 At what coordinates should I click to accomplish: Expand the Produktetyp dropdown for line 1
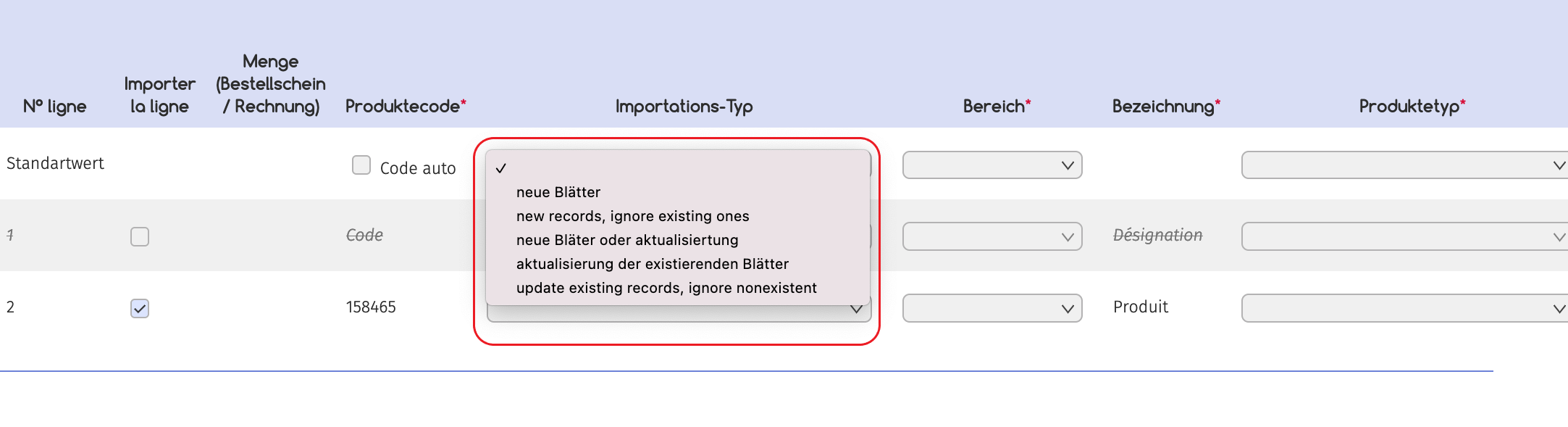pos(1404,236)
